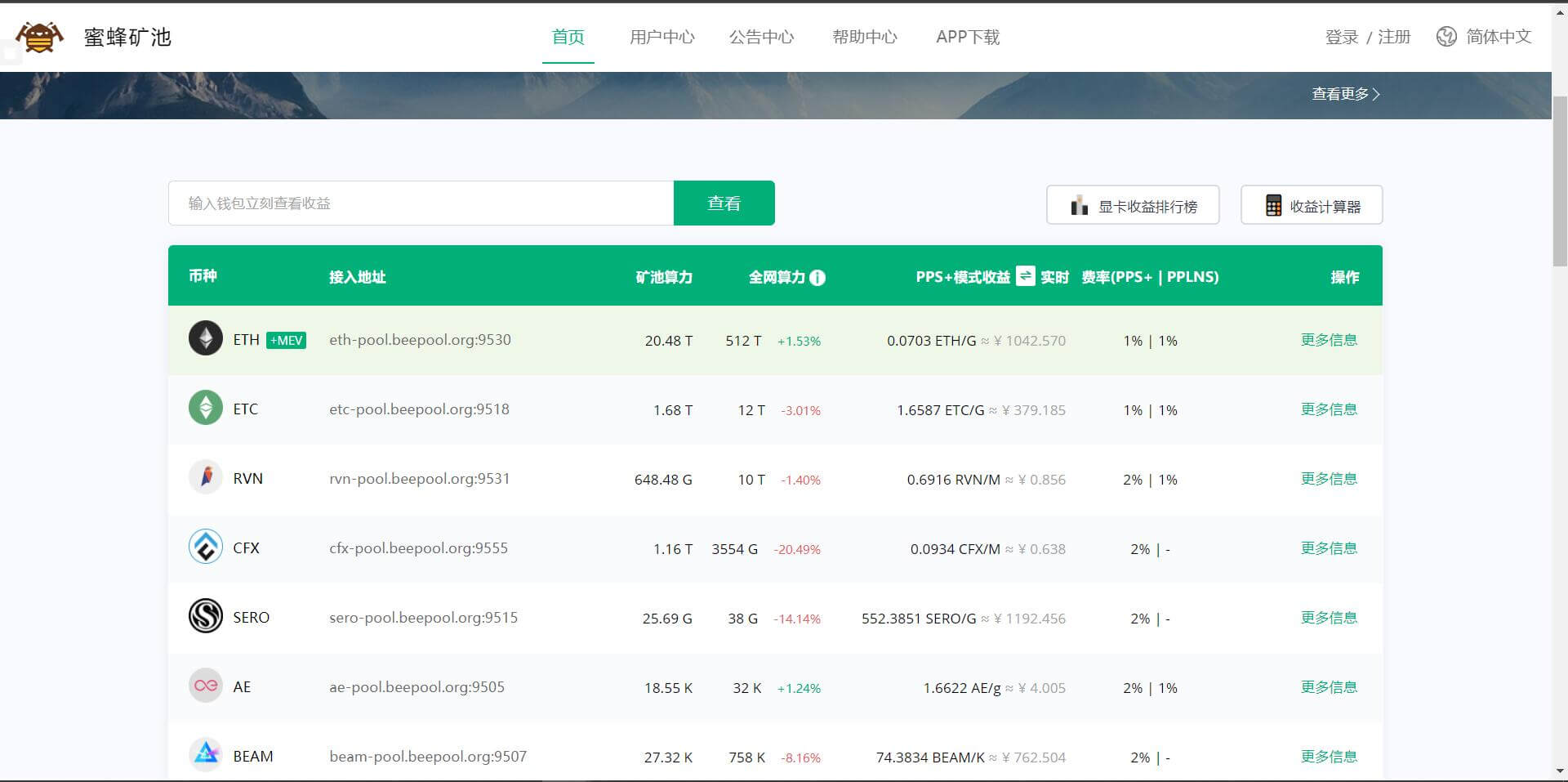Click BEAM earnings 74.3834 BEAM/K
Screen dimensions: 1568x782
tap(930, 757)
